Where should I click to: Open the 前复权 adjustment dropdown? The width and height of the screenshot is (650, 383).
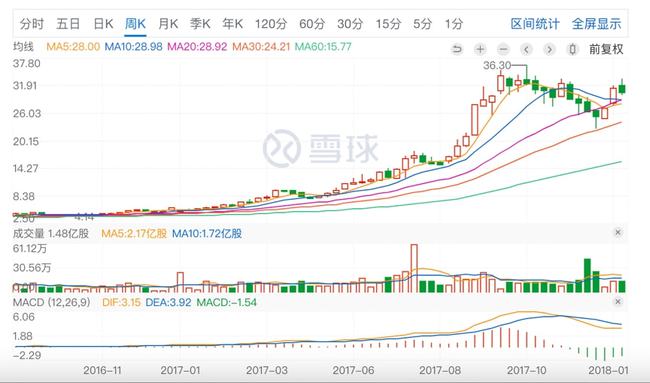[x=606, y=49]
